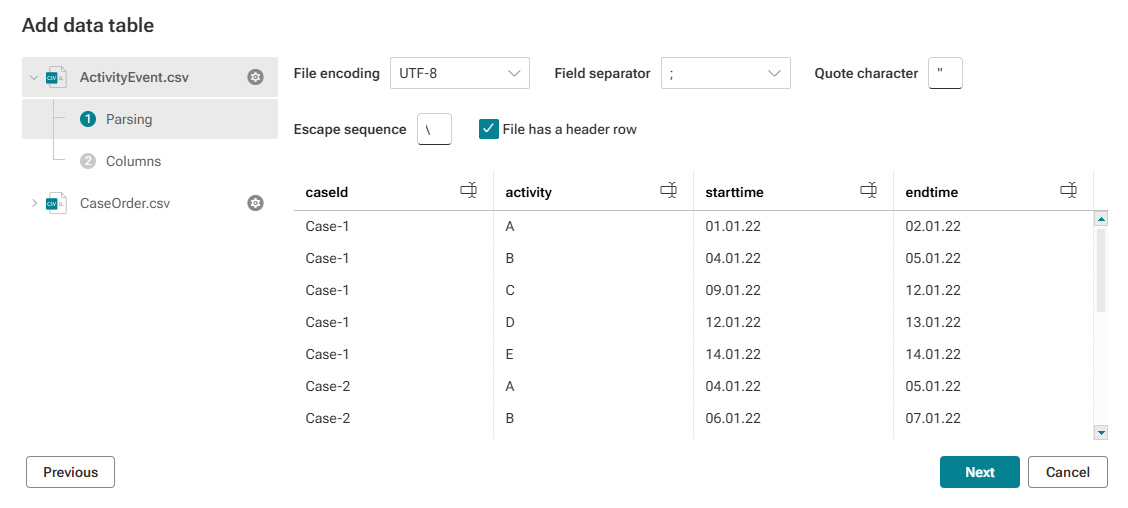Screen dimensions: 1128x508
Task: Click the endtime column header
Action: click(993, 191)
